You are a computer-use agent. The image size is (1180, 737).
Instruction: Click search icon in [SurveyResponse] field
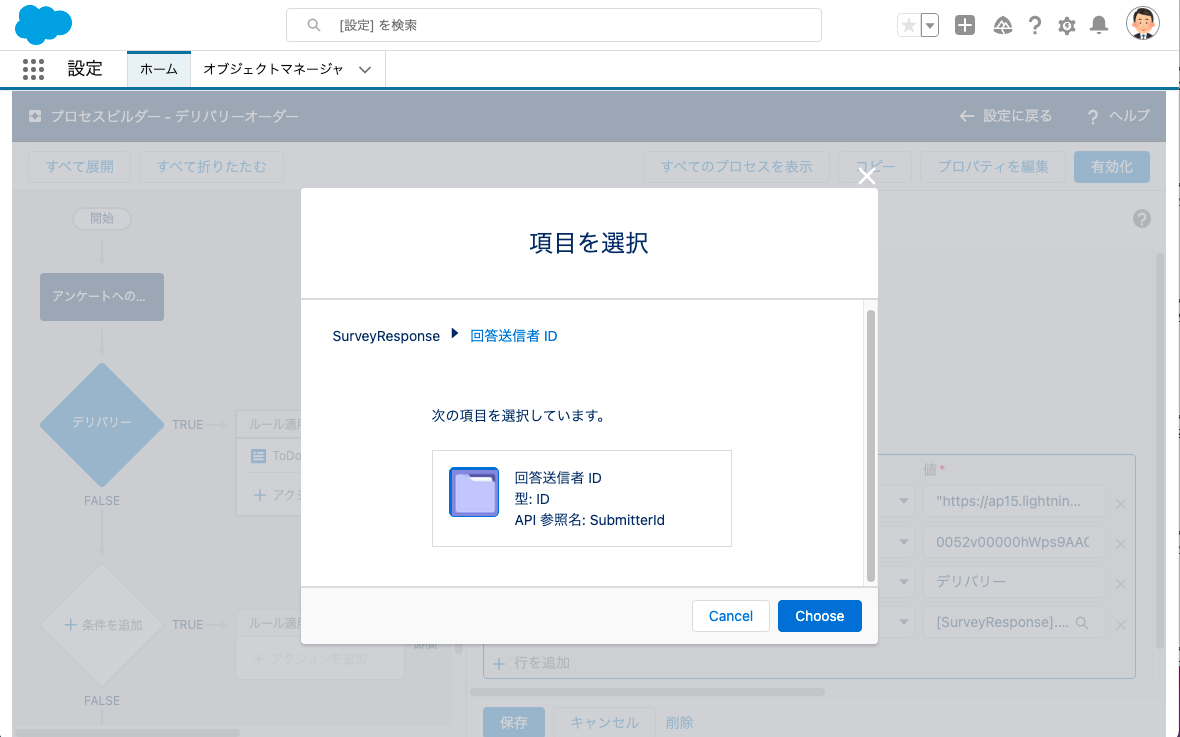click(x=1082, y=623)
